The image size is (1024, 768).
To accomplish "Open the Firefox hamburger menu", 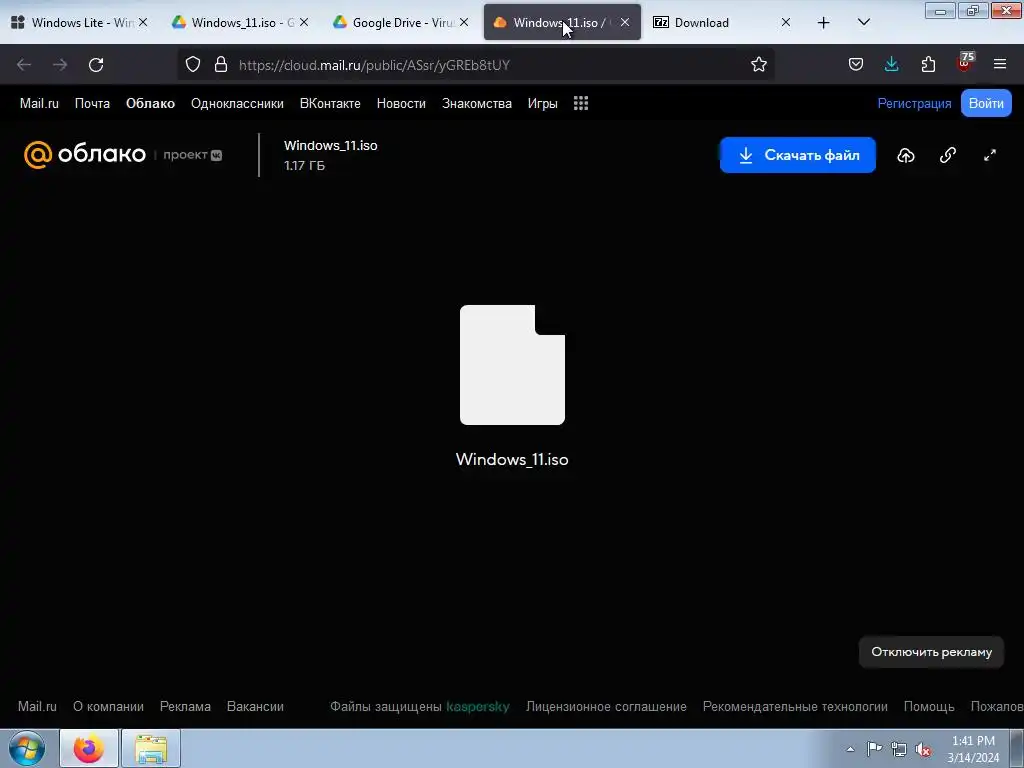I will 1000,65.
